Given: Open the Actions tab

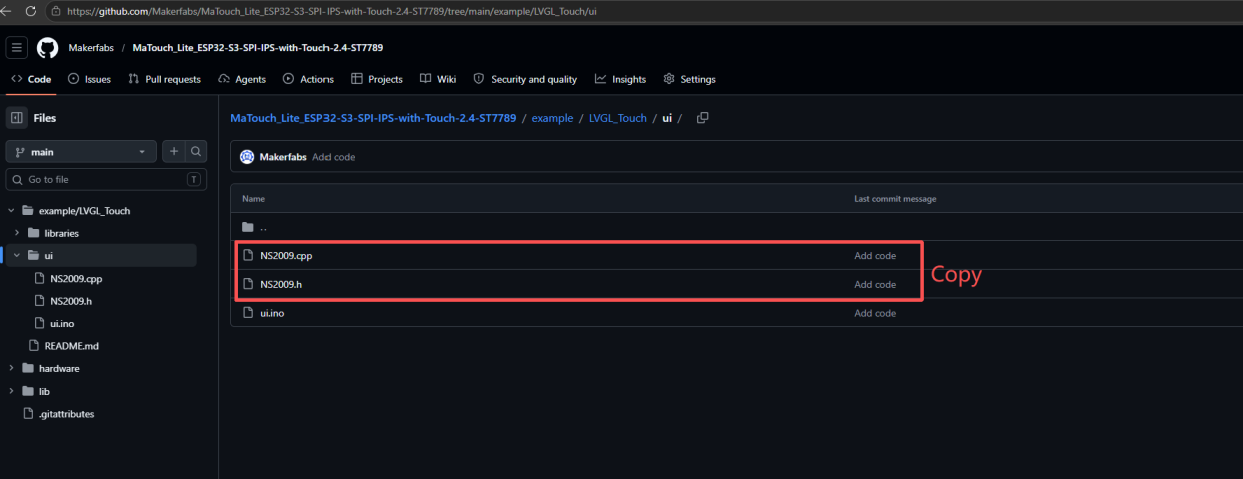Looking at the screenshot, I should (x=308, y=79).
